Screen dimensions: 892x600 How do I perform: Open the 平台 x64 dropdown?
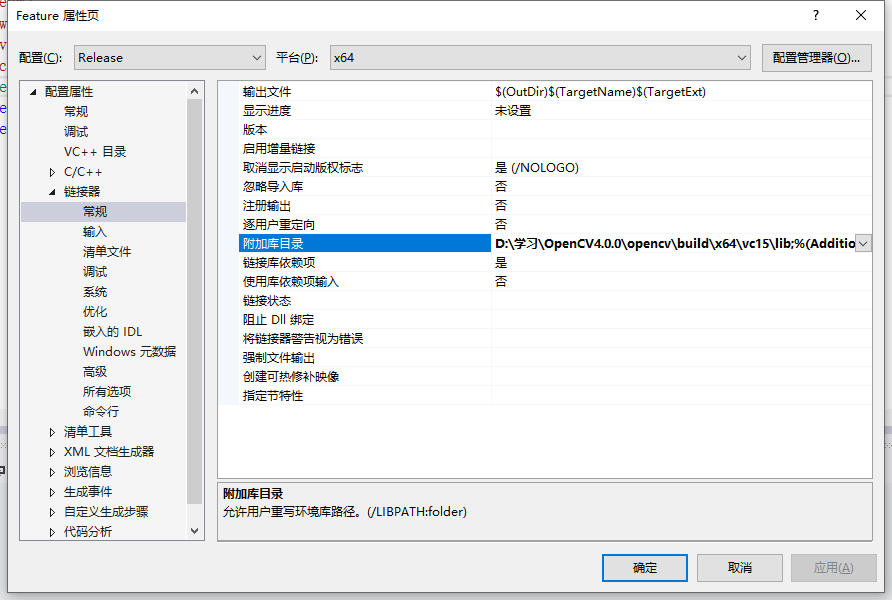coord(540,57)
